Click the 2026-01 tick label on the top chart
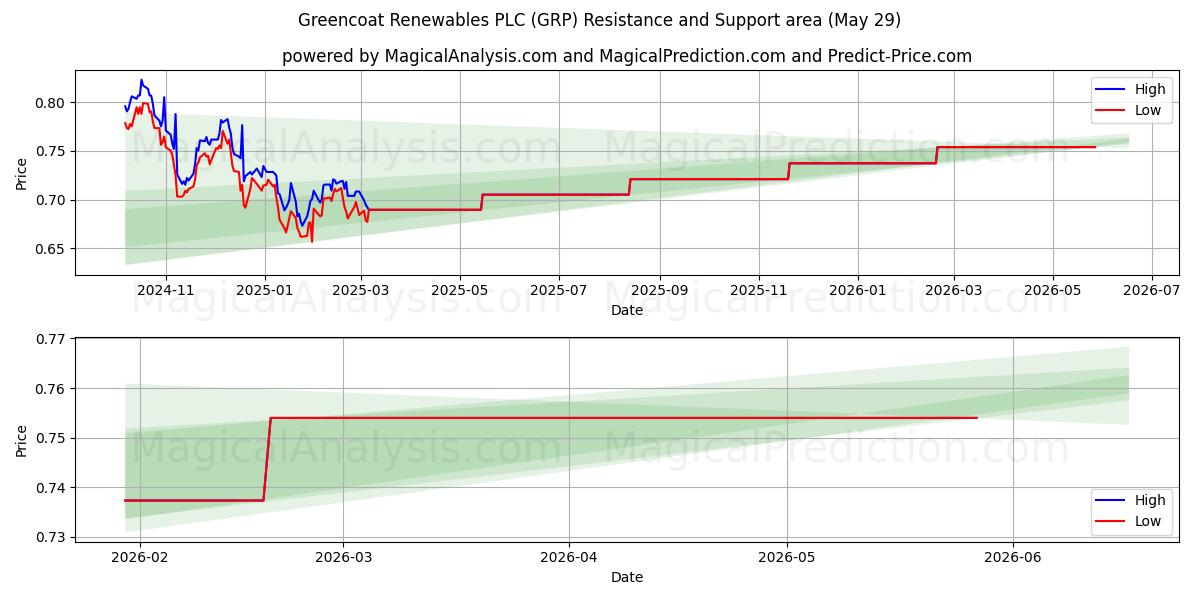 (x=857, y=291)
